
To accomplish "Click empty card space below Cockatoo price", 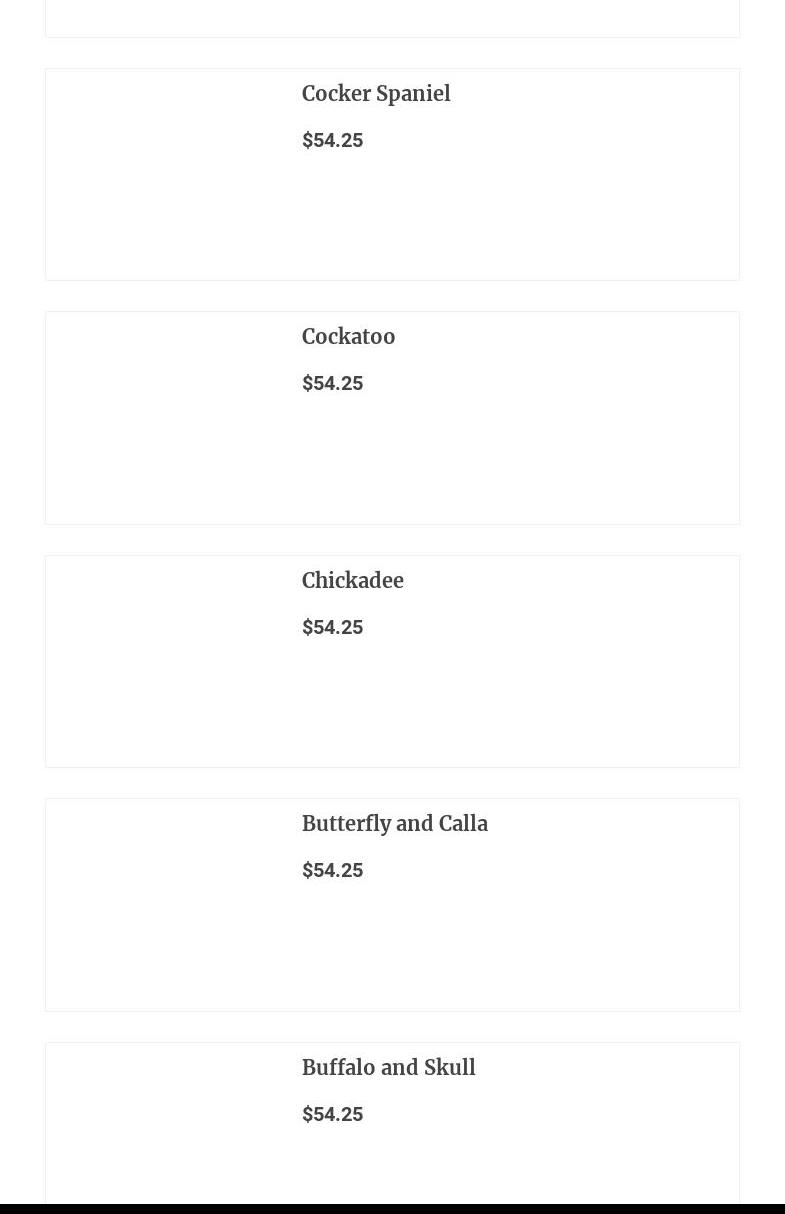I will (x=510, y=460).
